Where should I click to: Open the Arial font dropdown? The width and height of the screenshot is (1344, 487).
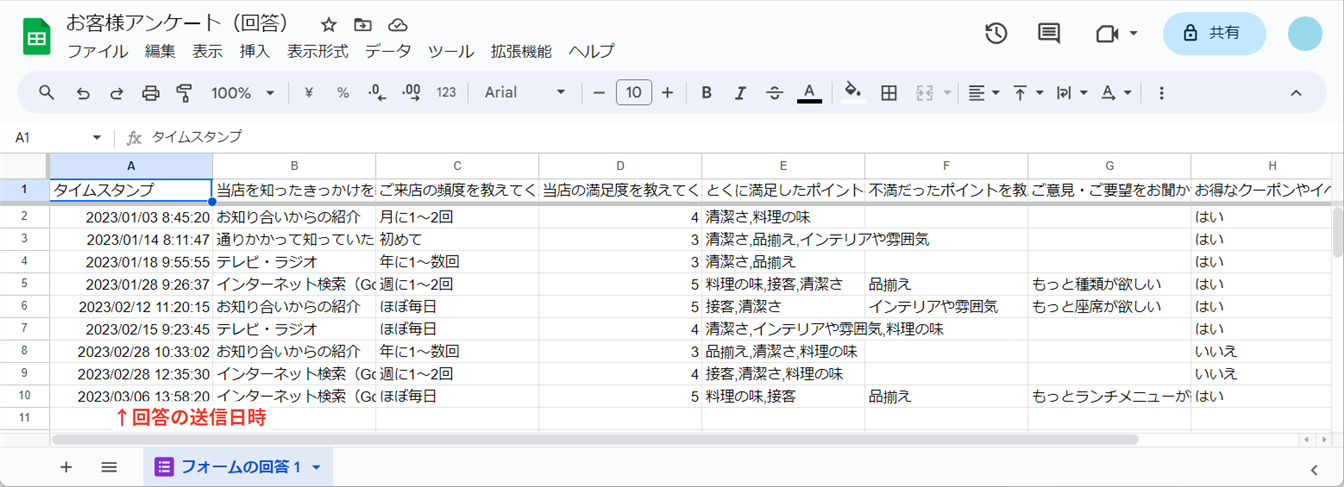524,93
